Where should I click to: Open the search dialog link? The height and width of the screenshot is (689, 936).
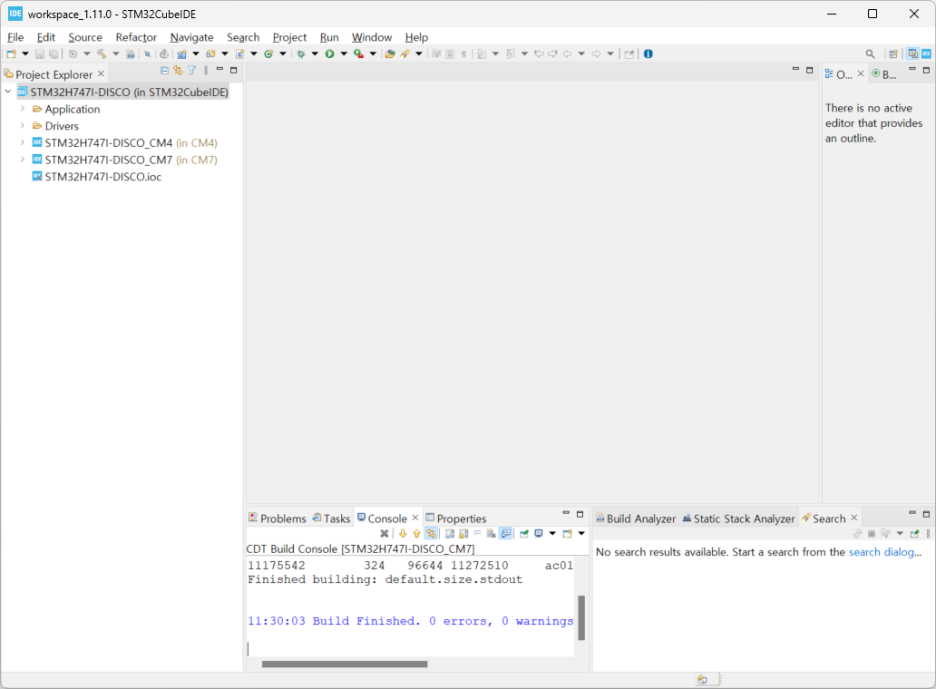(x=881, y=552)
